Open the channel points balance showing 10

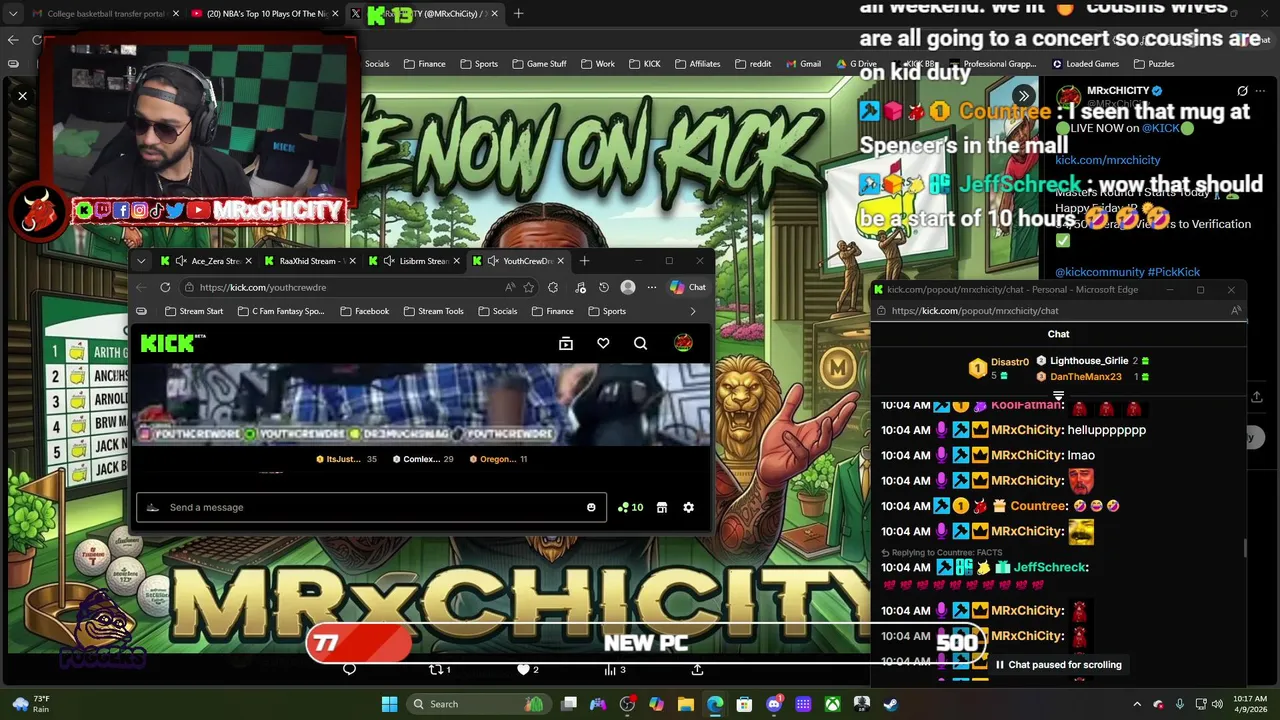(630, 507)
